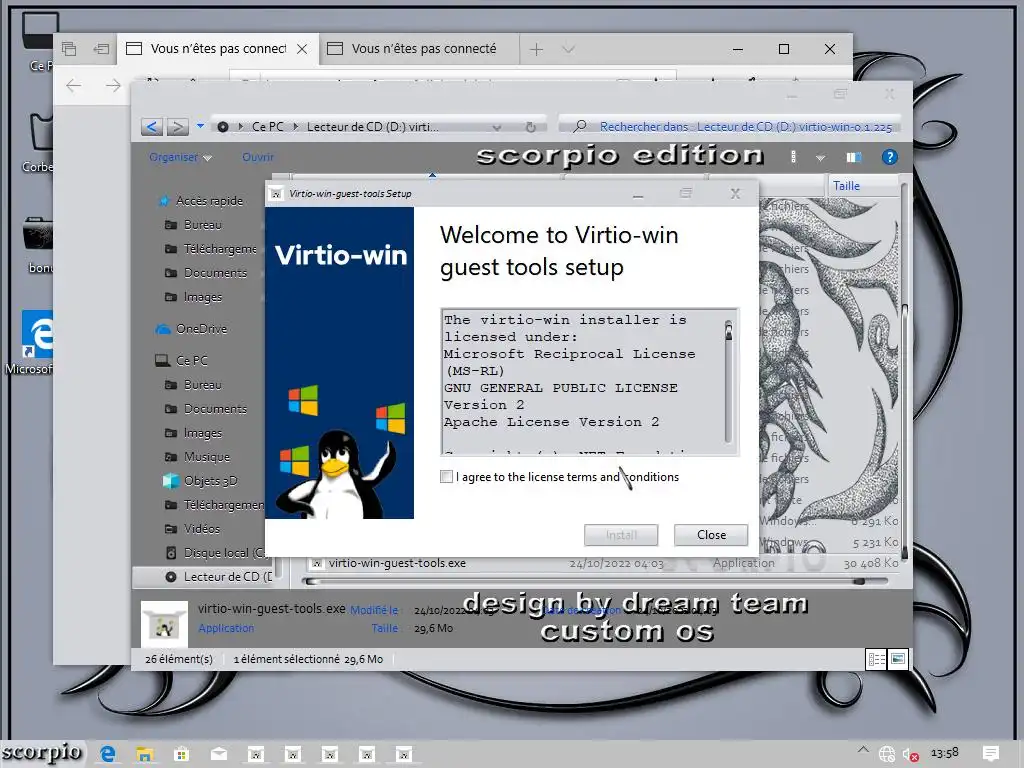Open the scorpio start button

coord(43,753)
